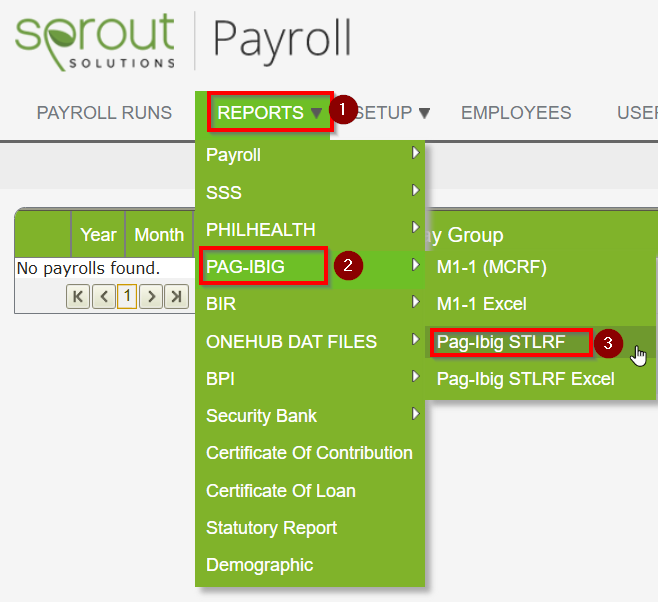Viewport: 658px width, 602px height.
Task: Select M1-1 (MCRF) report
Action: (x=491, y=267)
